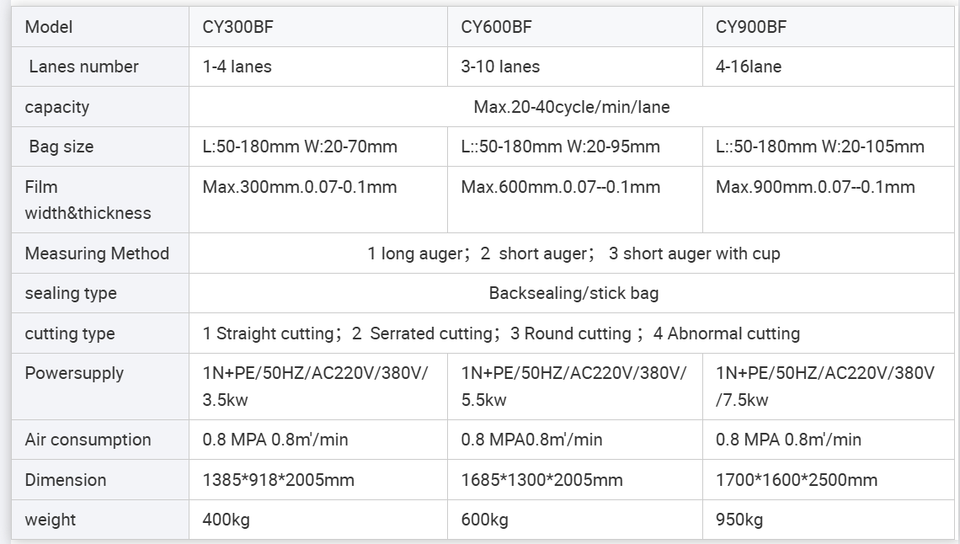Click the "3-10 lanes" cell
The height and width of the screenshot is (544, 960).
500,67
